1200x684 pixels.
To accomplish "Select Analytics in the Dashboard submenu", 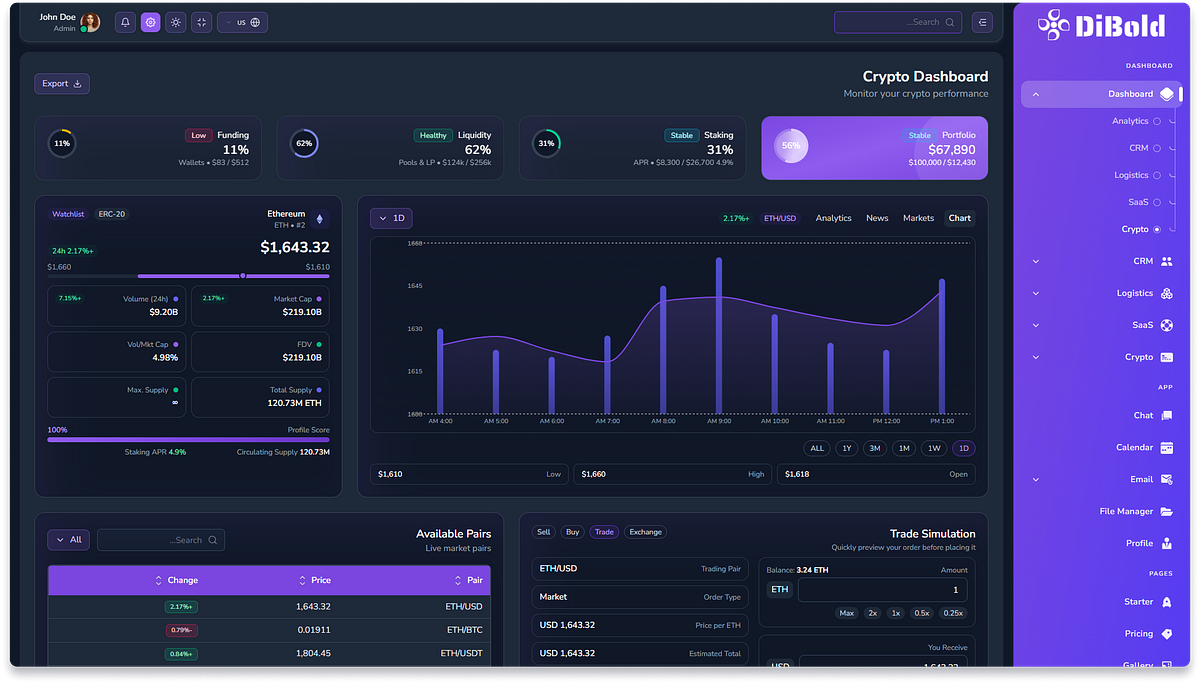I will click(1136, 121).
